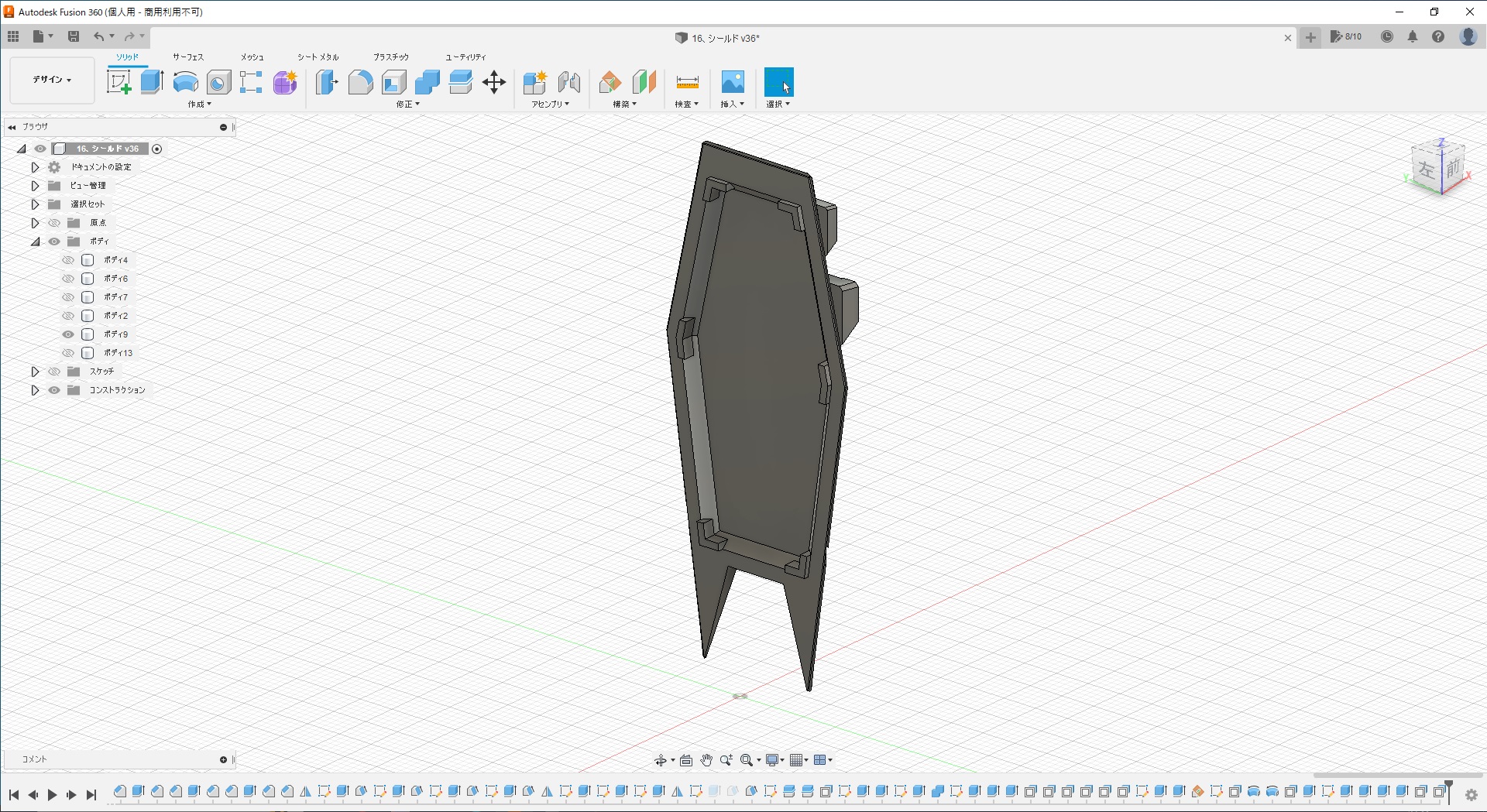Click the ViewCube front face 前
Screen dimensions: 1487x812
tap(1453, 168)
